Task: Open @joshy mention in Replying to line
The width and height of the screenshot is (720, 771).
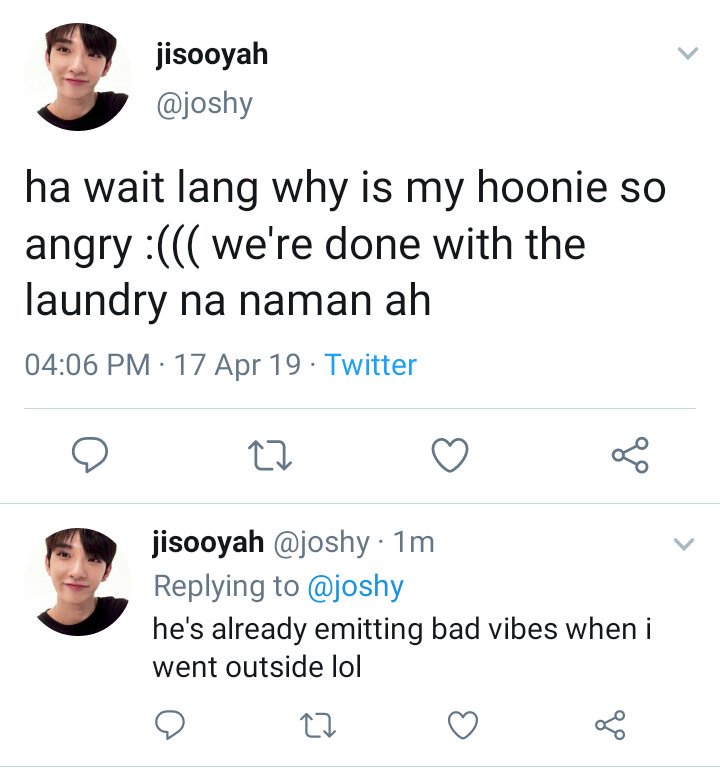Action: 356,586
